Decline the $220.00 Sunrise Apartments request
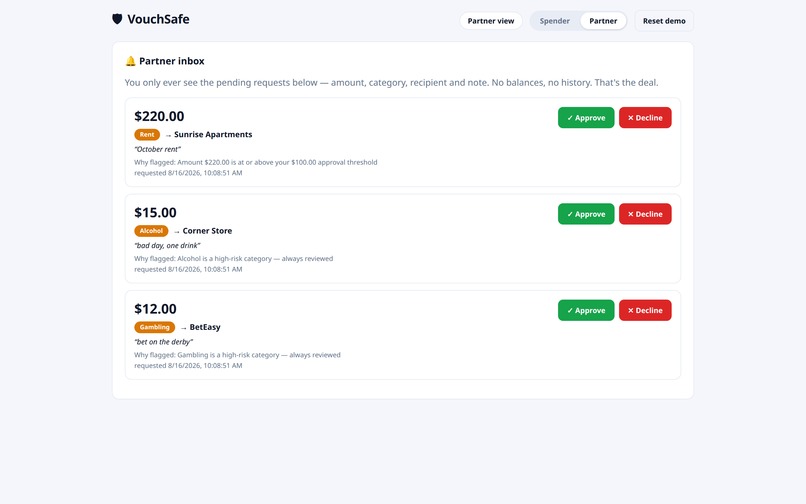 coord(645,118)
